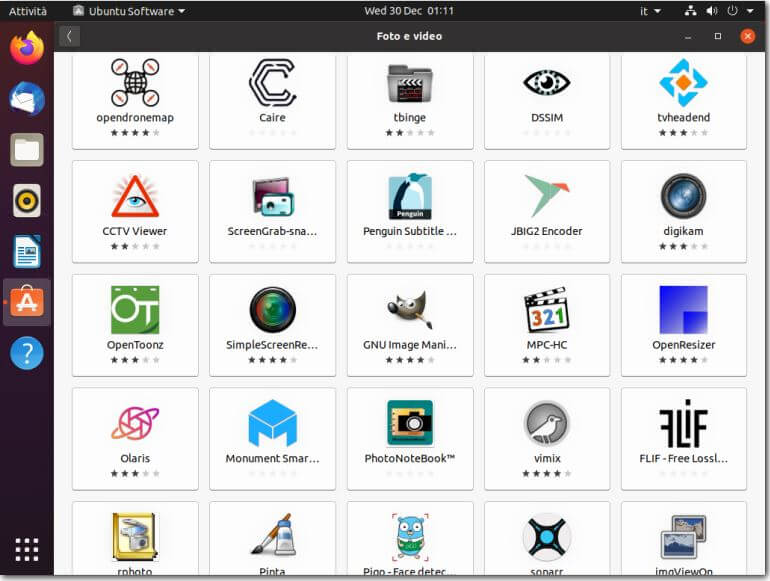Click the 'opendronemap' label
This screenshot has width=770, height=581.
[x=135, y=118]
